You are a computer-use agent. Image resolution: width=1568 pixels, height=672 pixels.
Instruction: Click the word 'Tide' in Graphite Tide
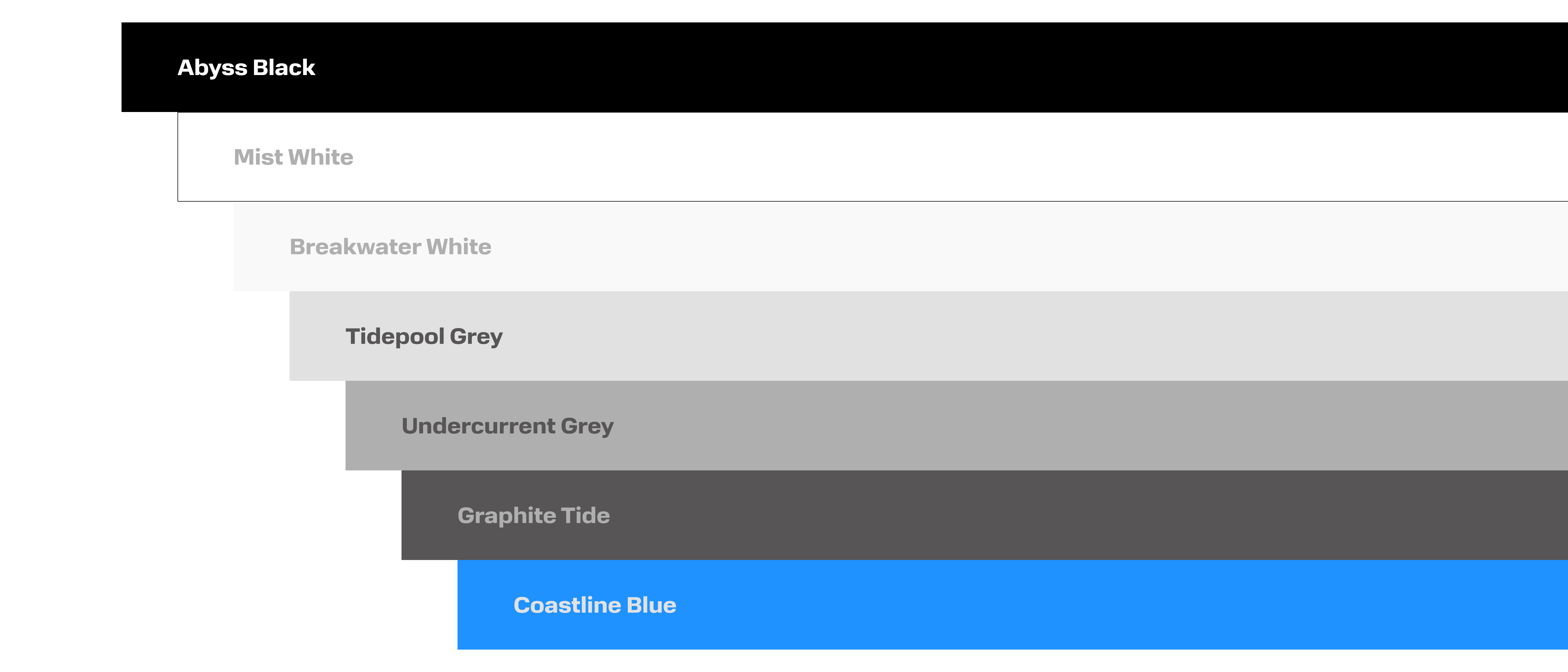585,515
